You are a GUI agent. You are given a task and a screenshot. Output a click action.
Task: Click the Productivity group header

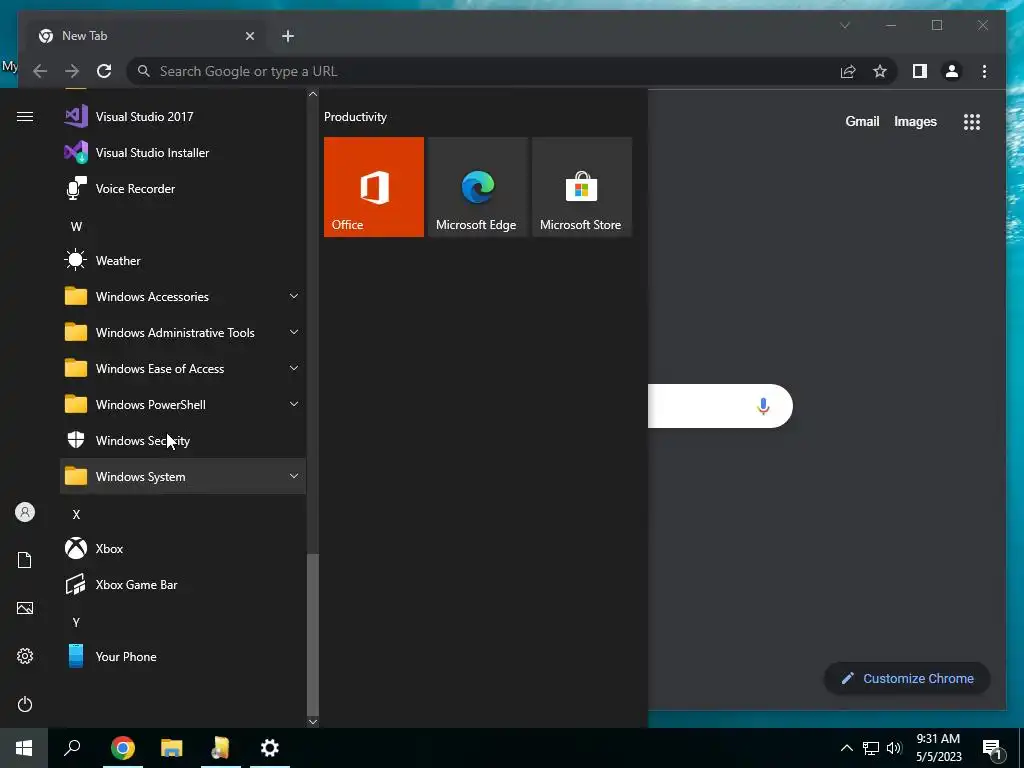click(x=355, y=117)
